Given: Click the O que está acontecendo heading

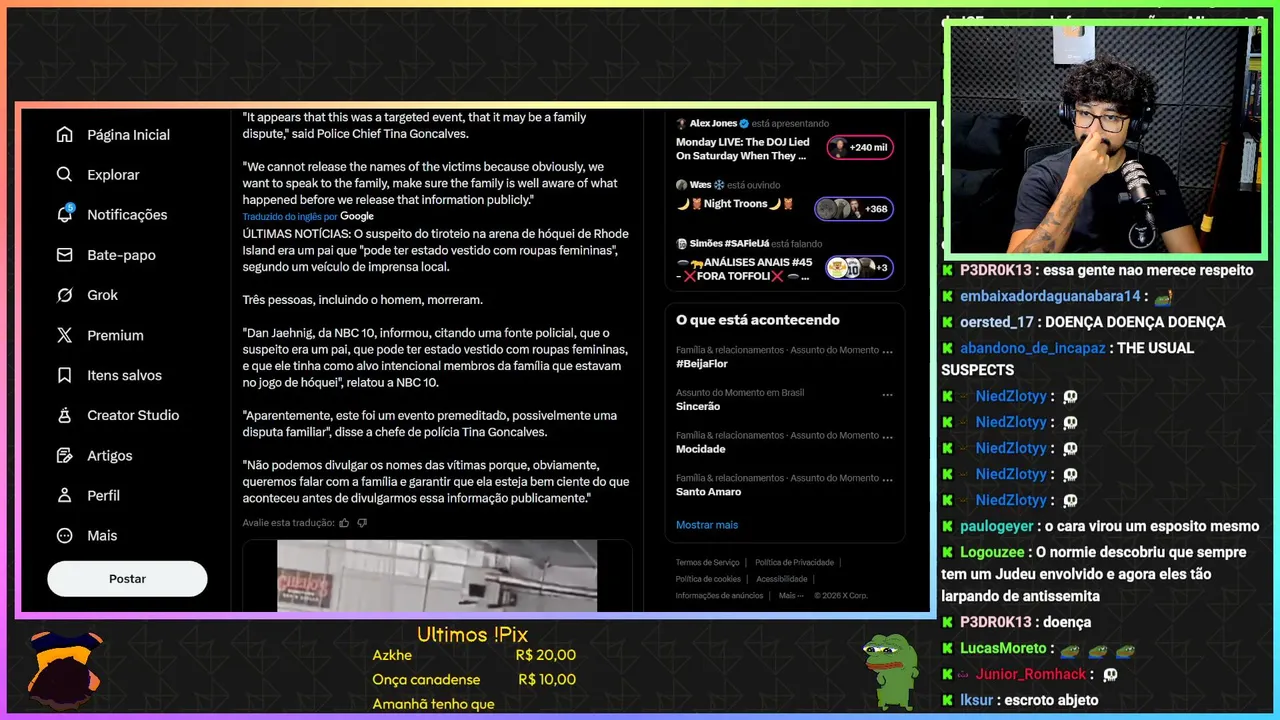Looking at the screenshot, I should pos(758,320).
